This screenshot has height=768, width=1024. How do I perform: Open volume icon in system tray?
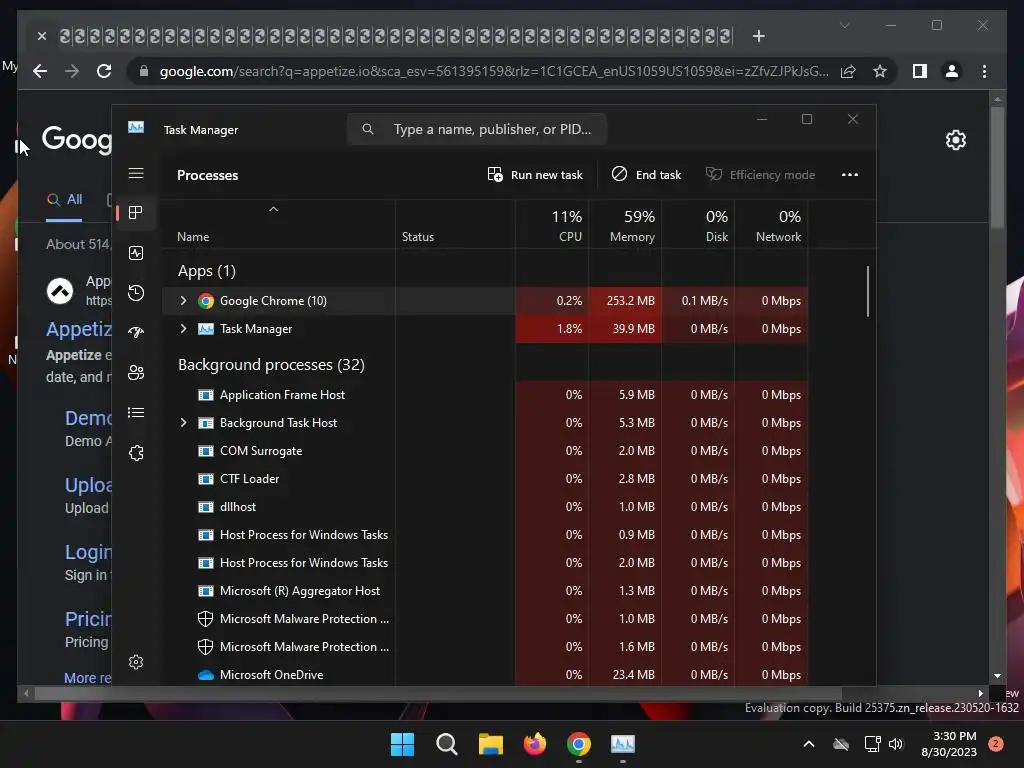pos(896,744)
